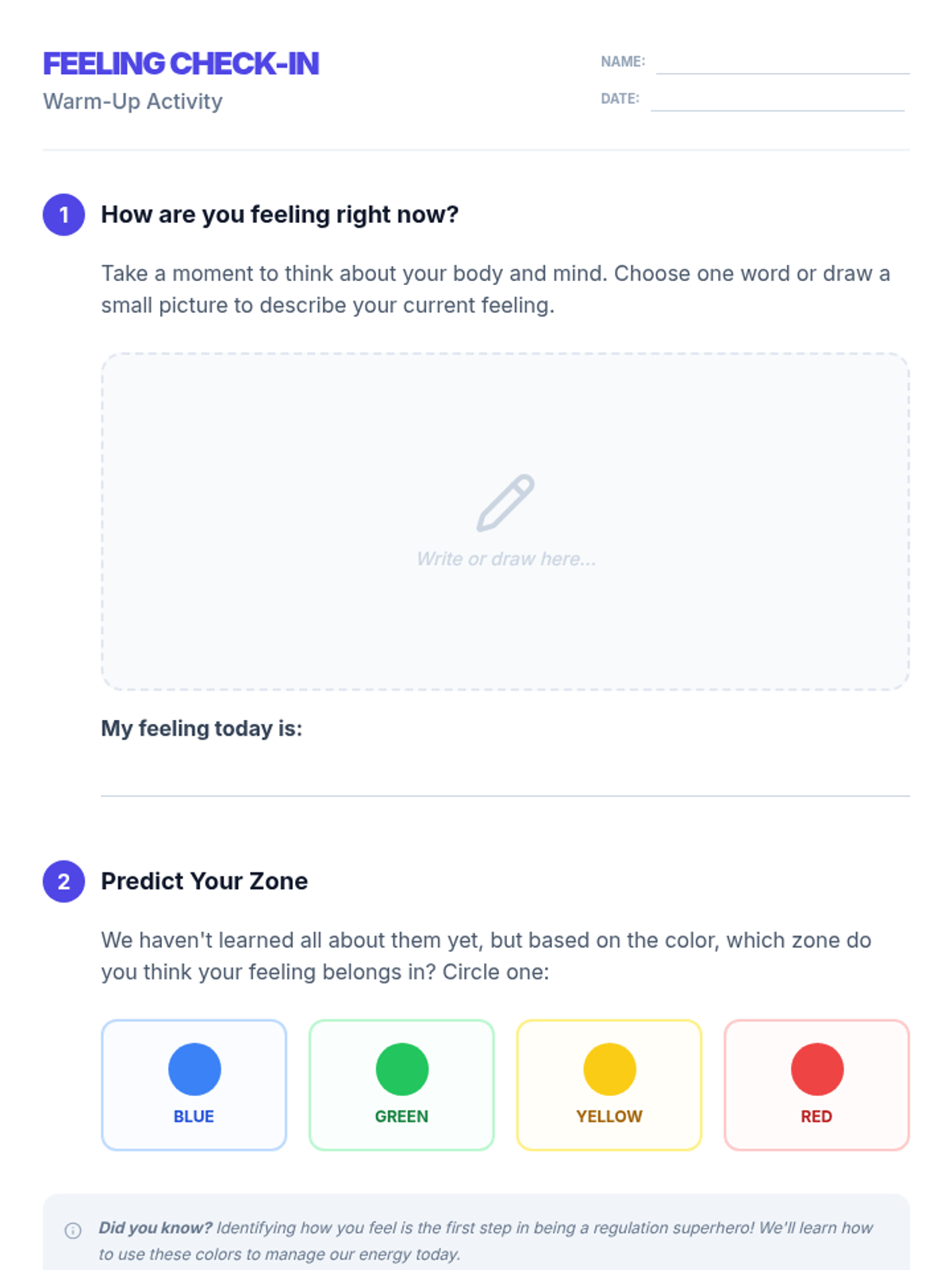
Task: Select the blue zone circle
Action: [194, 1069]
